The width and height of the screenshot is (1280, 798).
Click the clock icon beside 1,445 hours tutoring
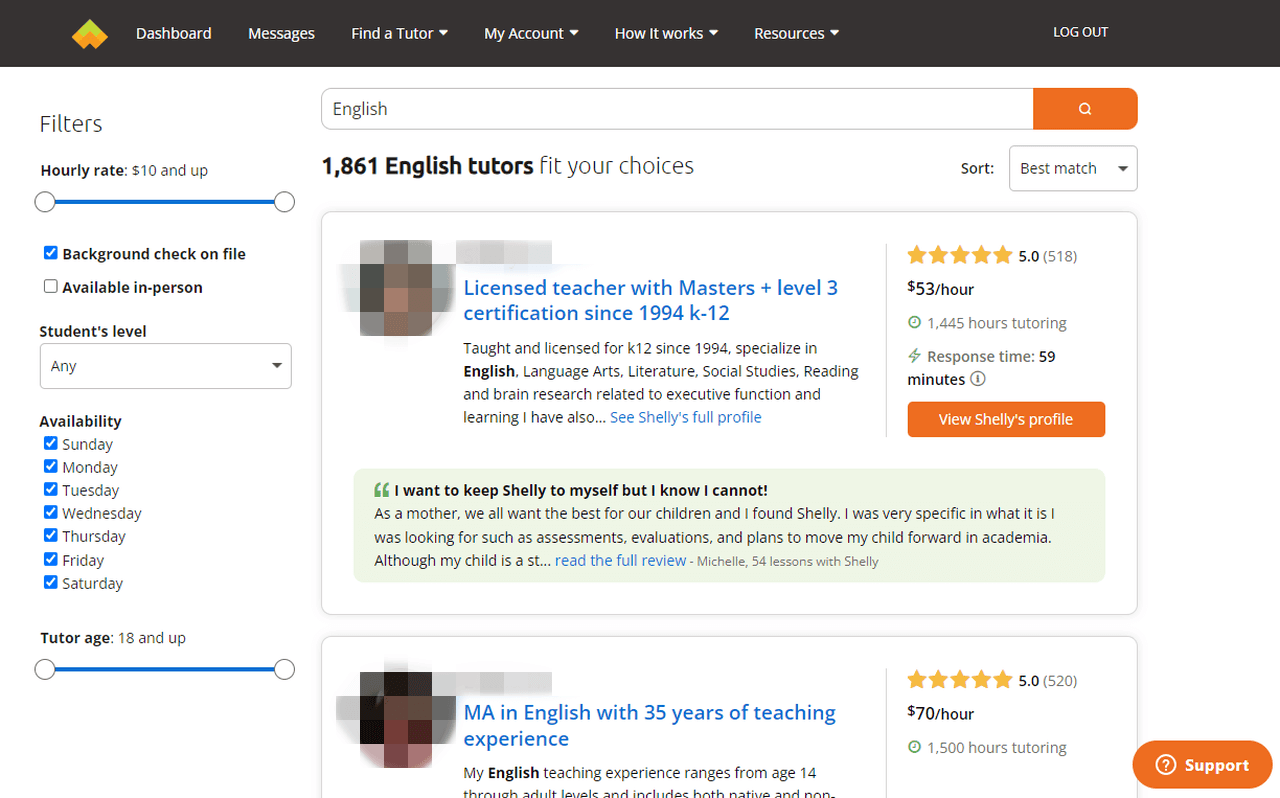tap(914, 322)
